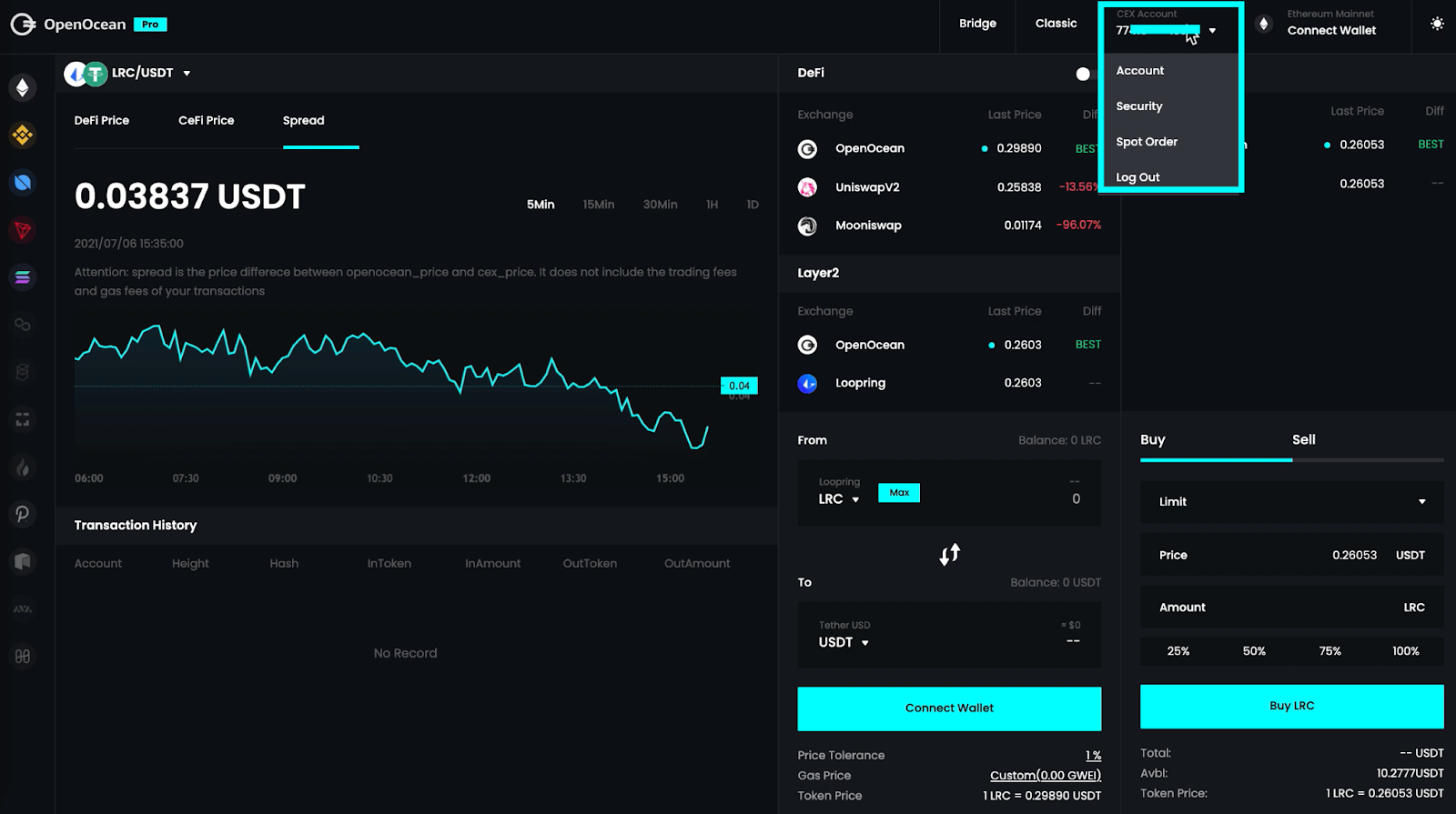Select the Fantom chain icon
Image resolution: width=1456 pixels, height=814 pixels.
click(23, 372)
